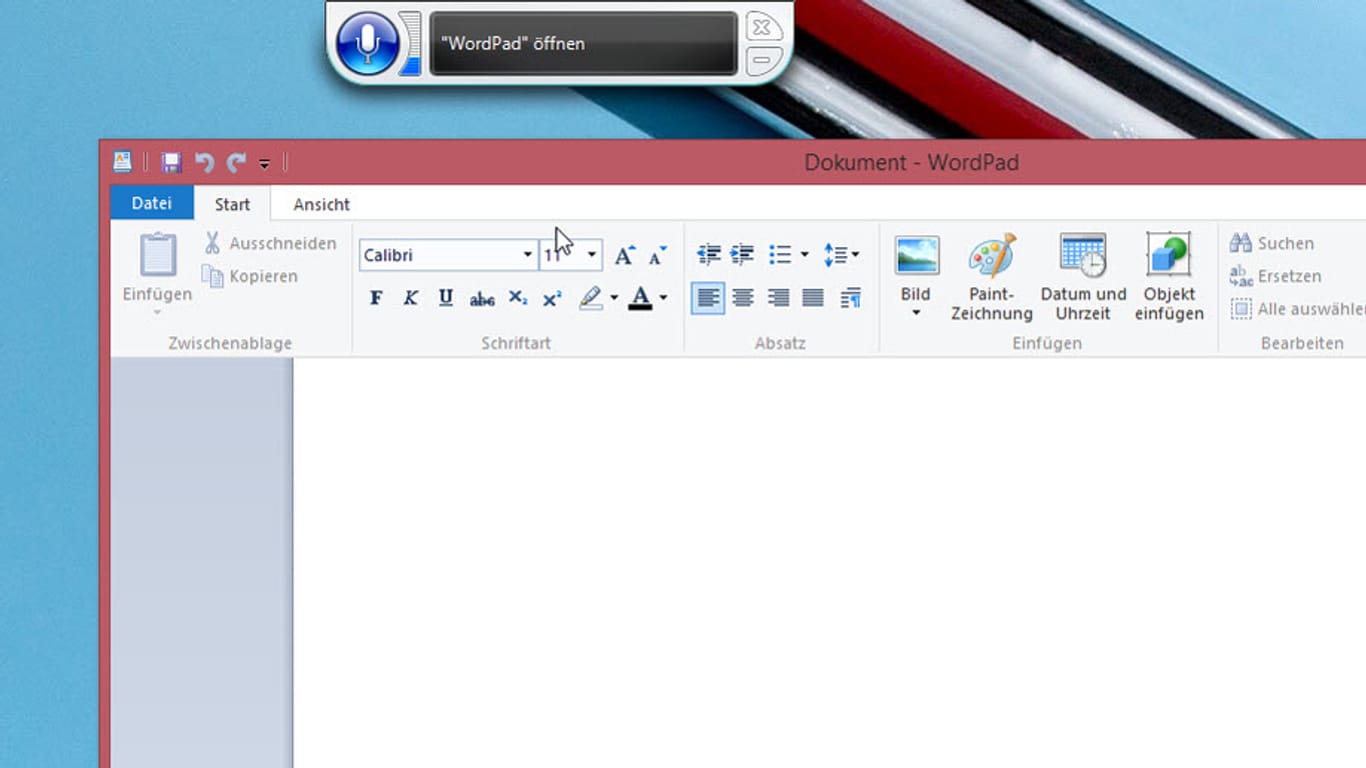Increase paragraph indent
Screen dimensions: 1366x768
click(x=742, y=255)
